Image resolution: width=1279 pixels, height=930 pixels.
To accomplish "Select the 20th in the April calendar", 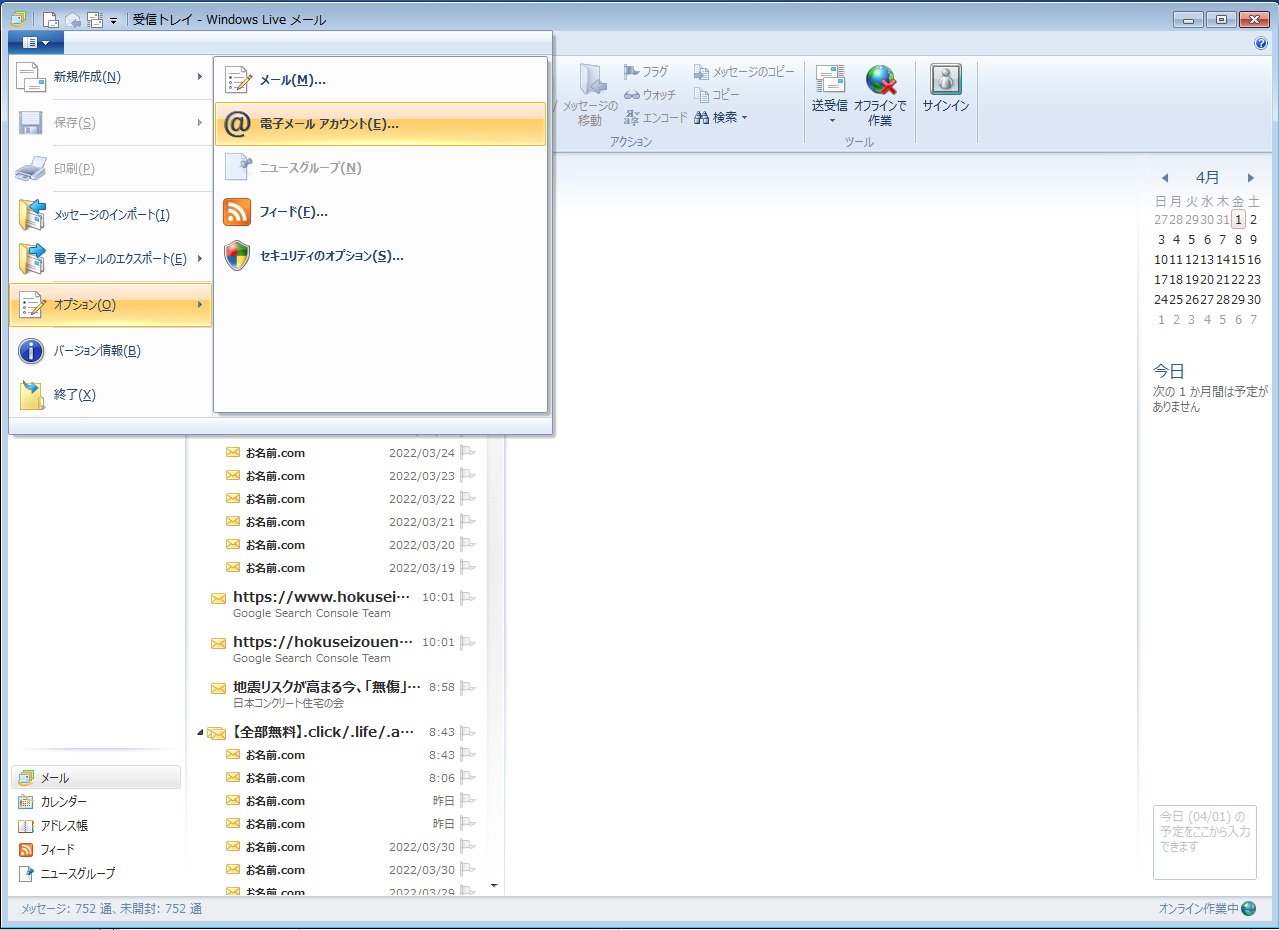I will pyautogui.click(x=1207, y=280).
